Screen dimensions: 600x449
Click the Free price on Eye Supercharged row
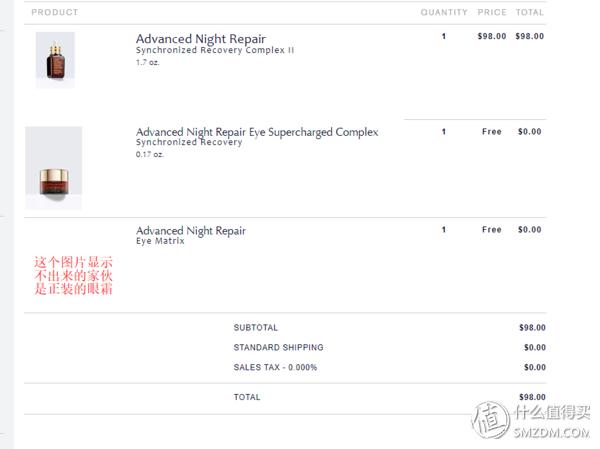click(492, 132)
